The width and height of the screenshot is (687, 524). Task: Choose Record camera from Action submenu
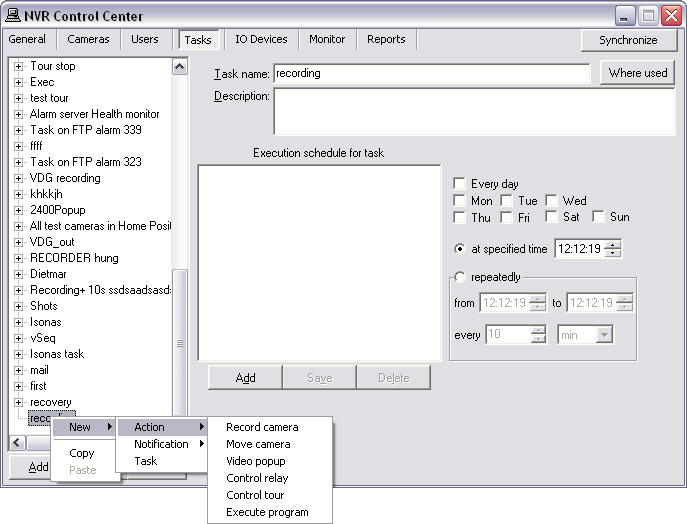point(269,427)
